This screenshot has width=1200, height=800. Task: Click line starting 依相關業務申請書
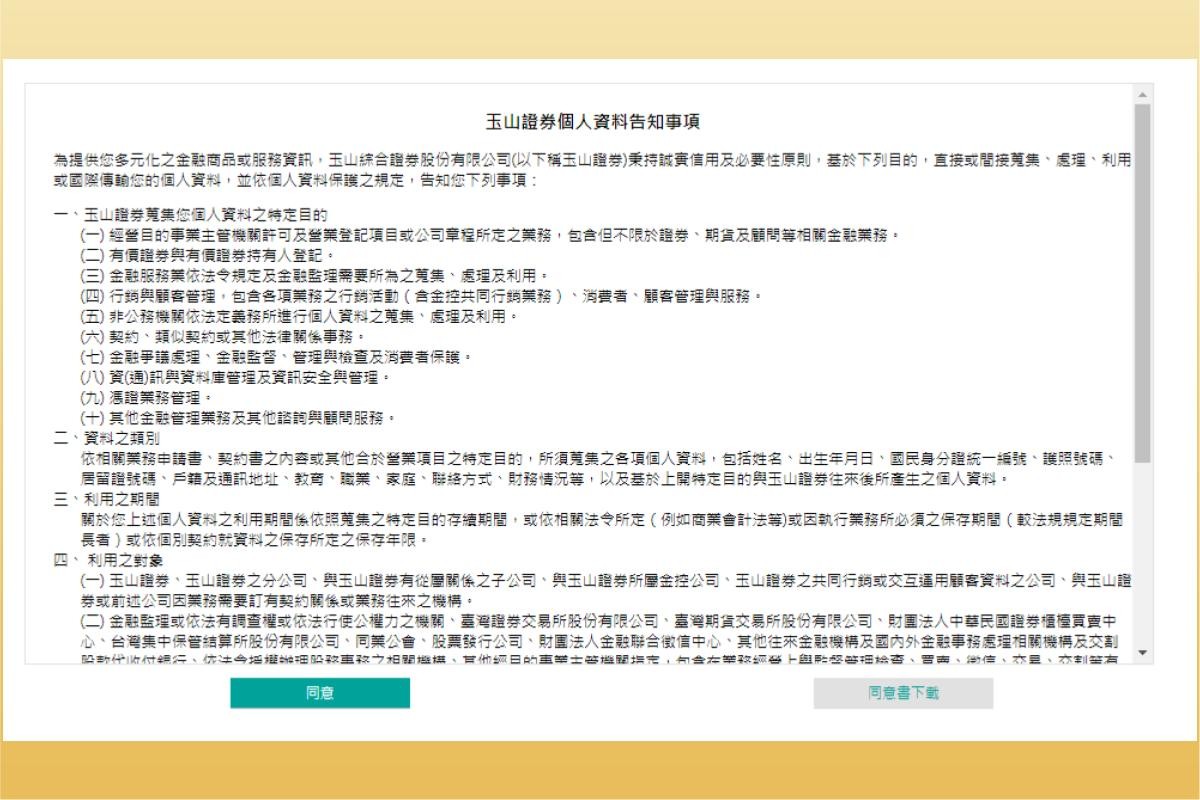click(x=599, y=458)
